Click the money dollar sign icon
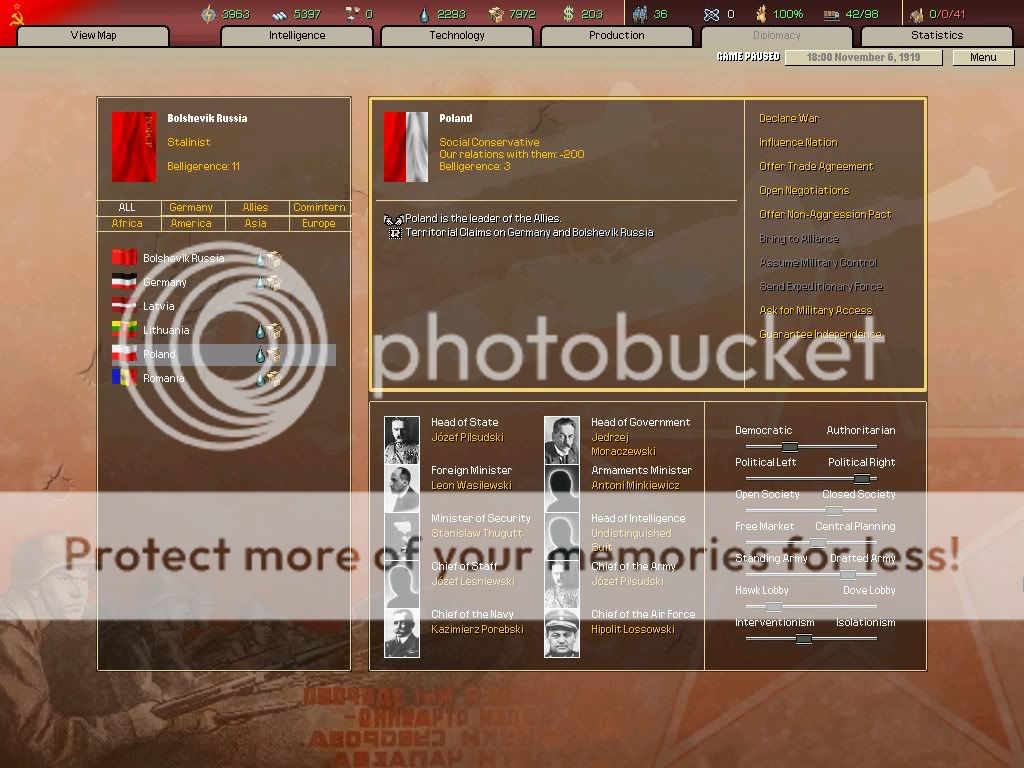The width and height of the screenshot is (1024, 768). (x=569, y=14)
